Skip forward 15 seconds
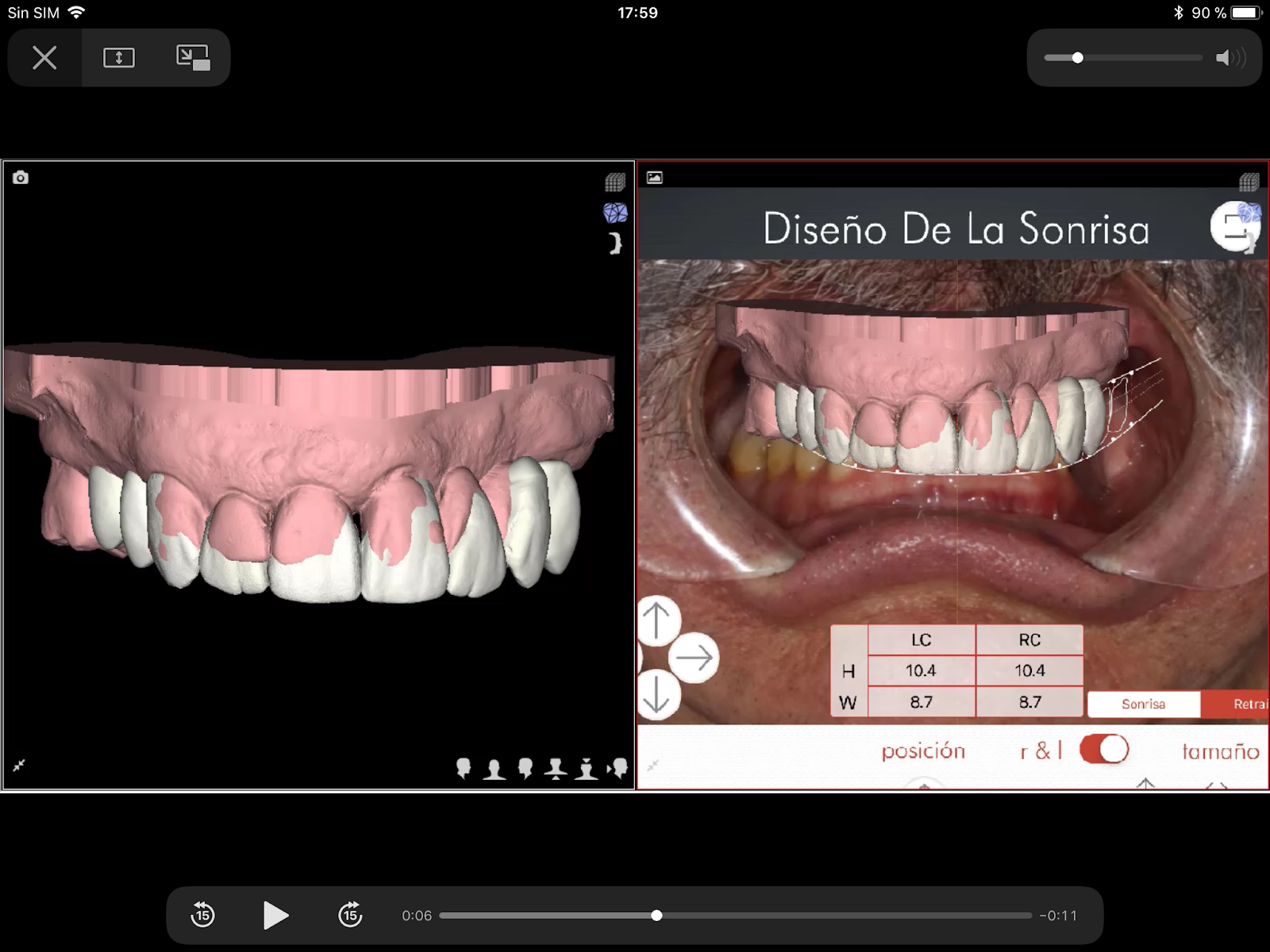Viewport: 1270px width, 952px height. coord(350,915)
